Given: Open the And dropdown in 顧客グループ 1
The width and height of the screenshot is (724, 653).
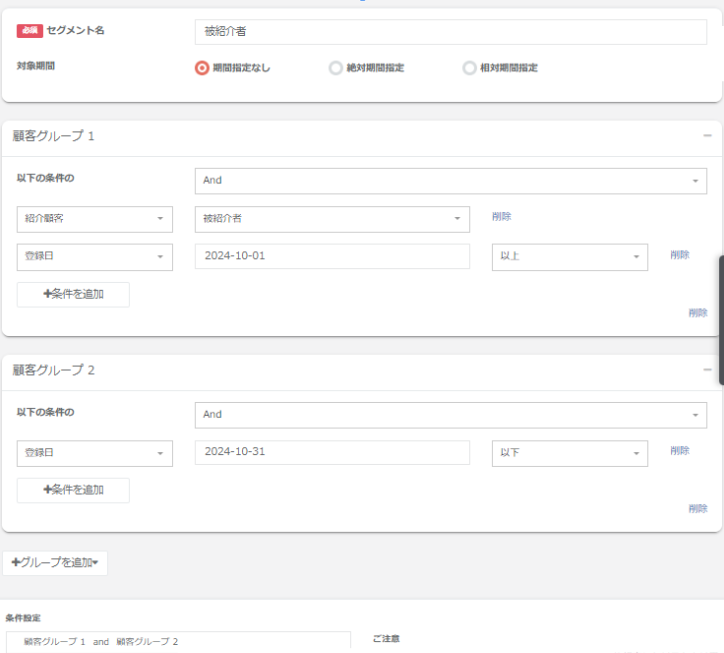Looking at the screenshot, I should (450, 181).
